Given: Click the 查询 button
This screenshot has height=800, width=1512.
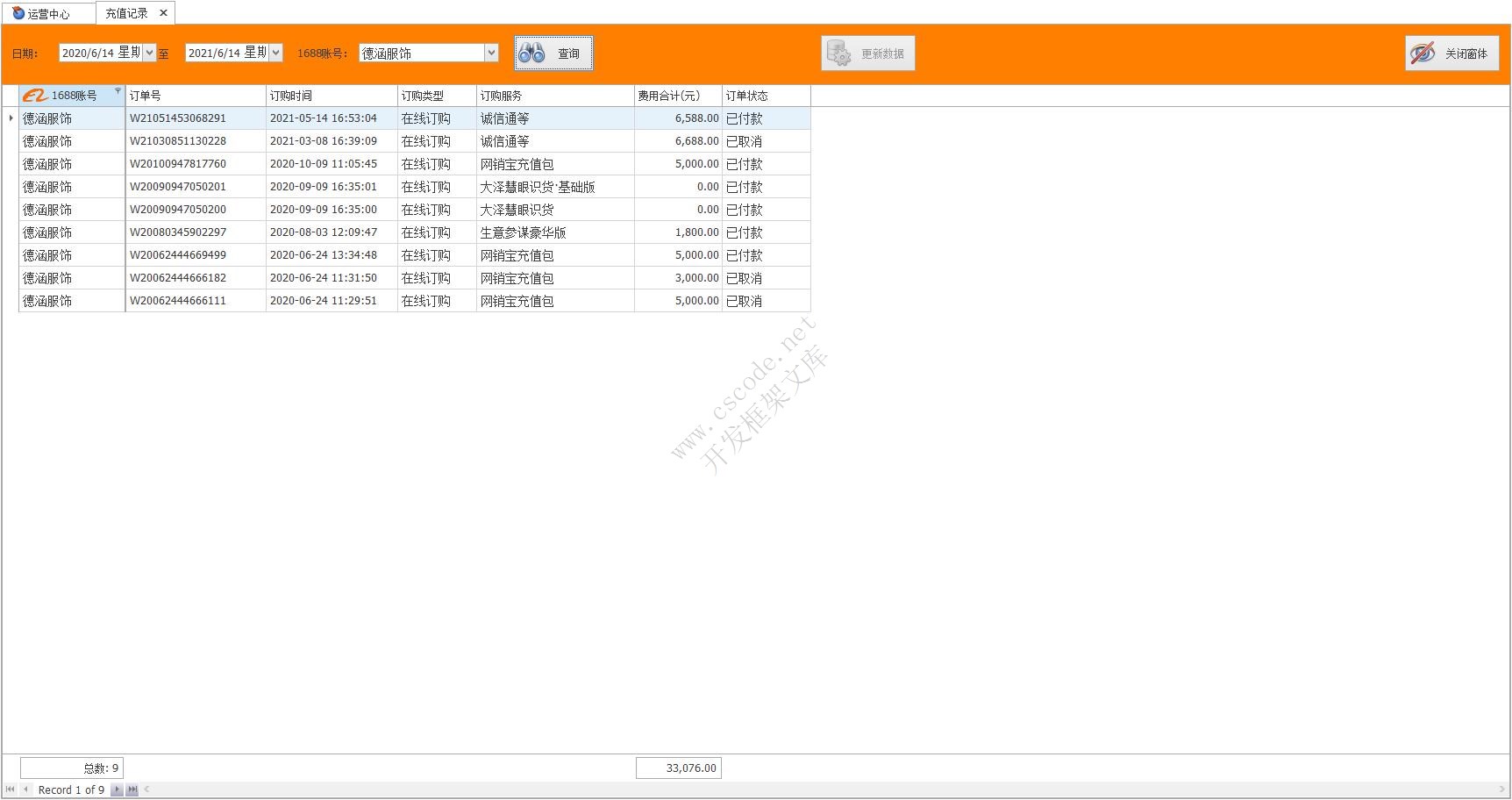Looking at the screenshot, I should (x=553, y=54).
